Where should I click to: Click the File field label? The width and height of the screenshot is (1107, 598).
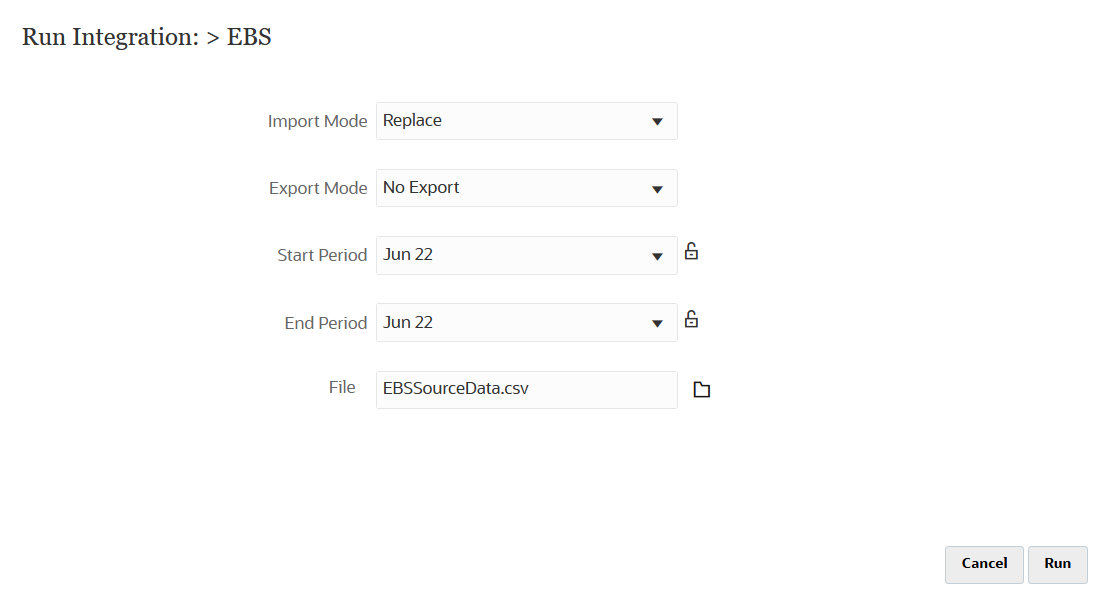point(342,387)
